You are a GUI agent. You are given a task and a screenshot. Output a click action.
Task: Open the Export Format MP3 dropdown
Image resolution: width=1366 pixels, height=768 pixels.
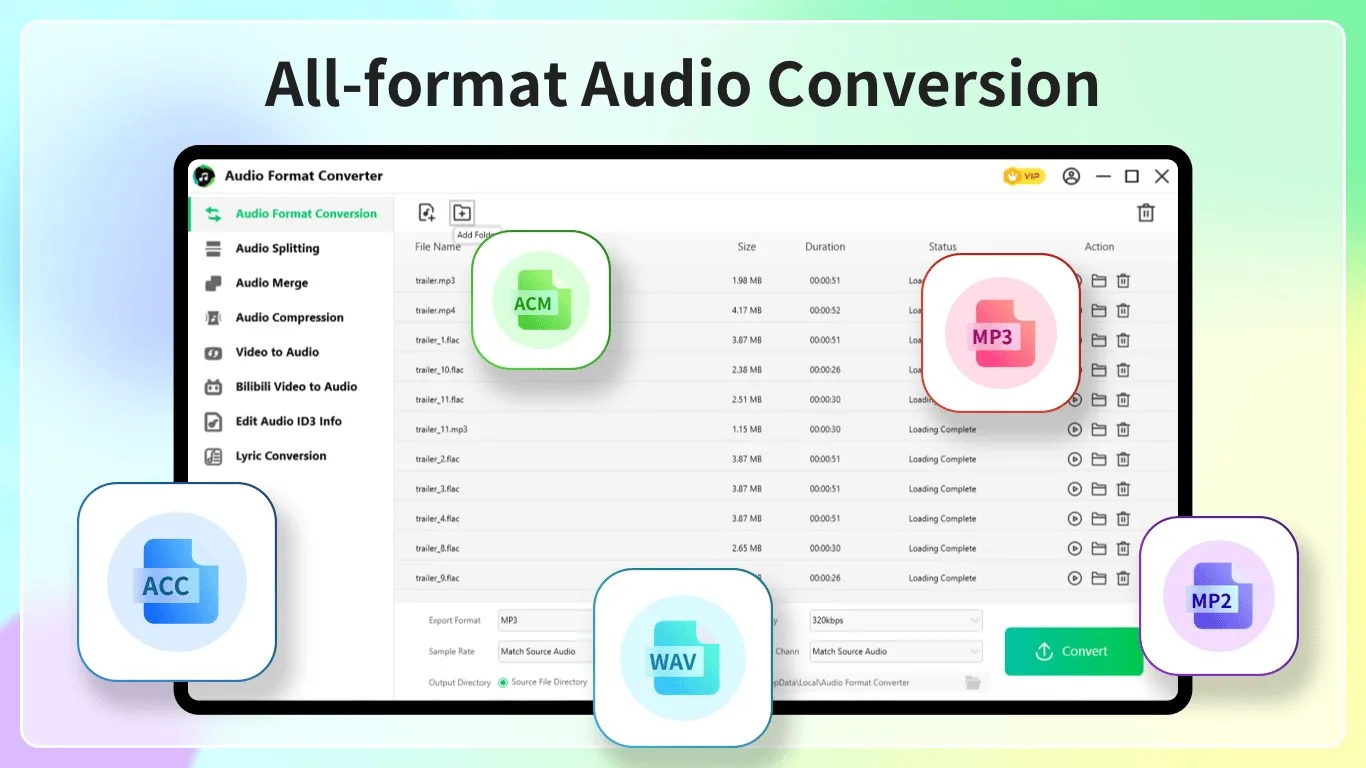546,621
